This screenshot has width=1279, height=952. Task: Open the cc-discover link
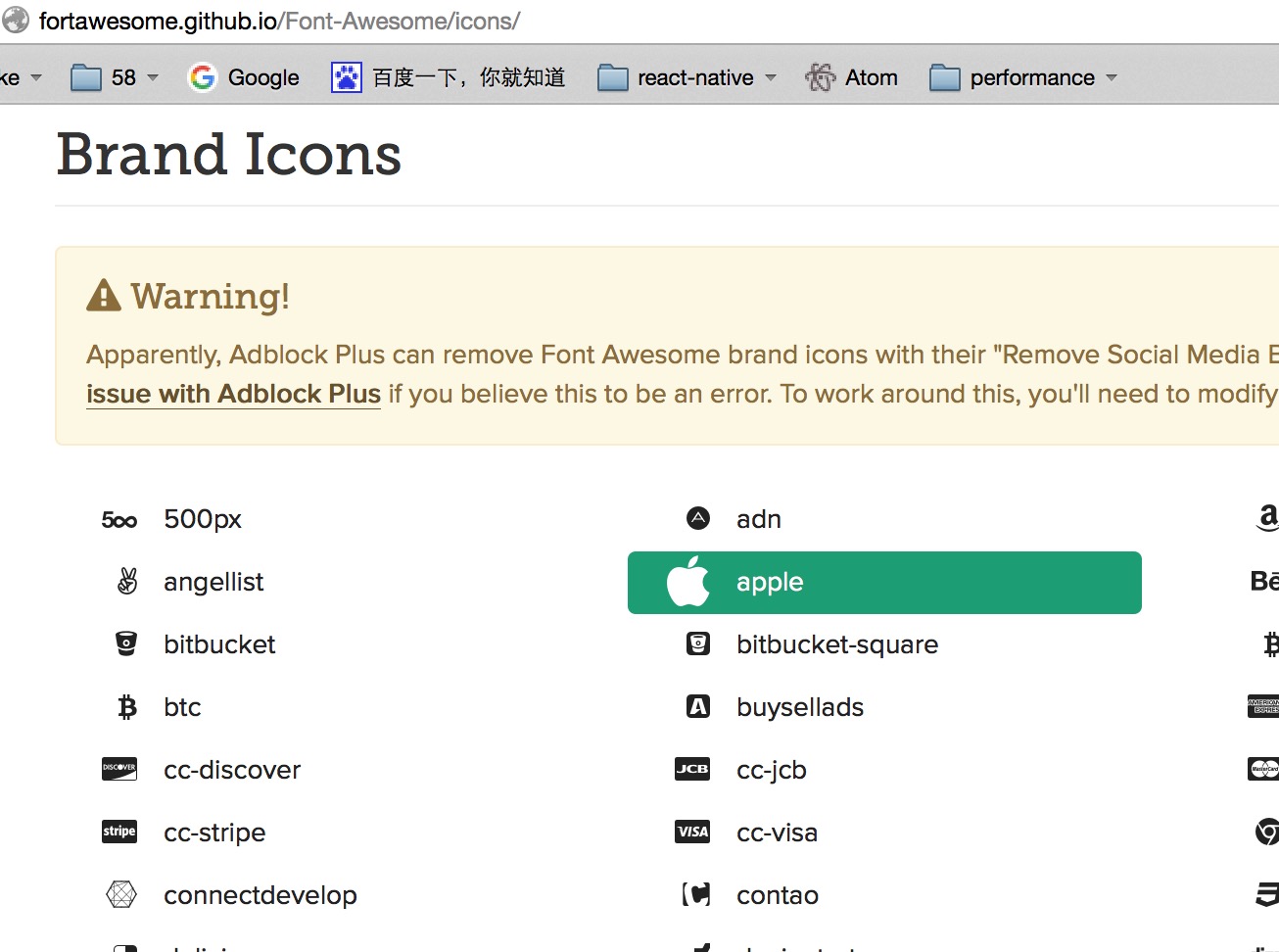click(x=232, y=770)
